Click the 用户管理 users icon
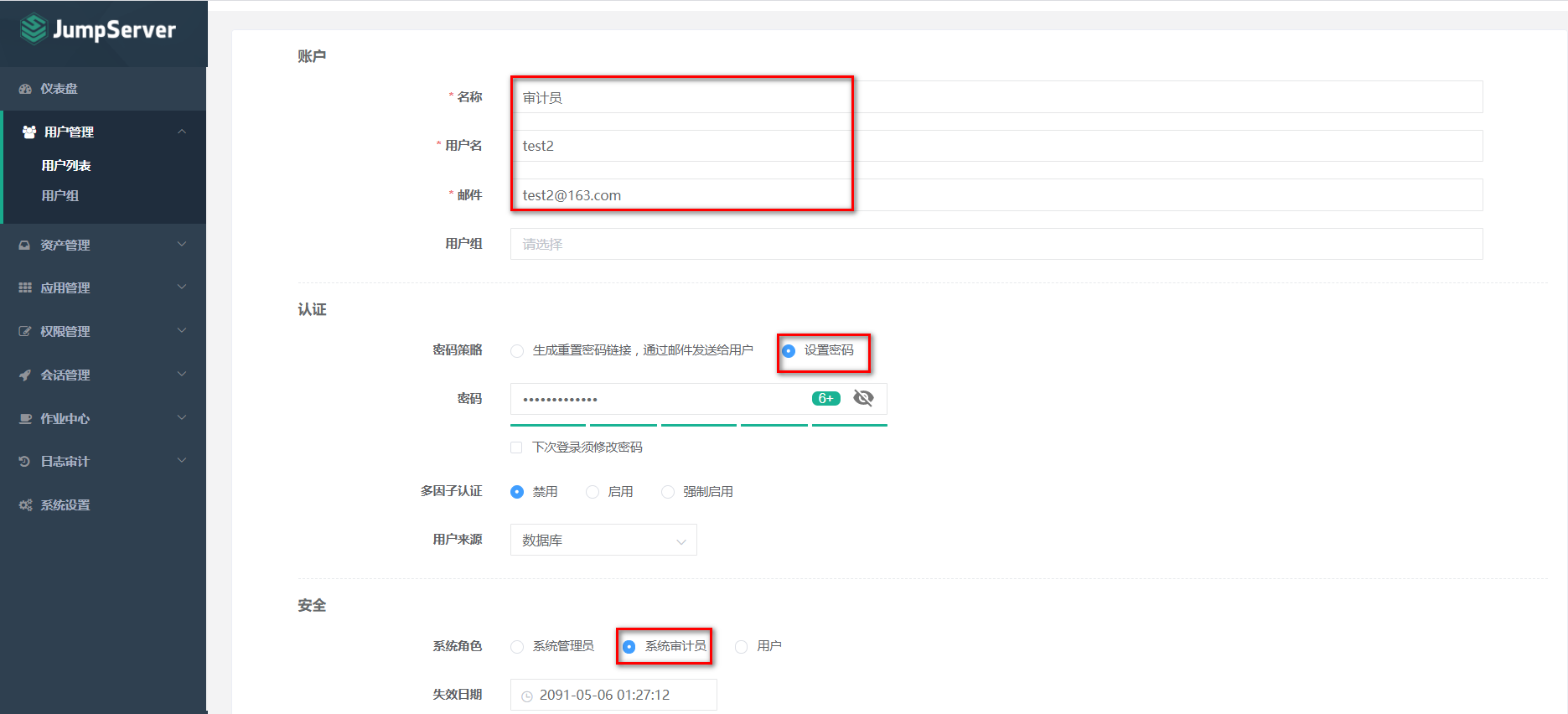The width and height of the screenshot is (1568, 714). coord(29,132)
